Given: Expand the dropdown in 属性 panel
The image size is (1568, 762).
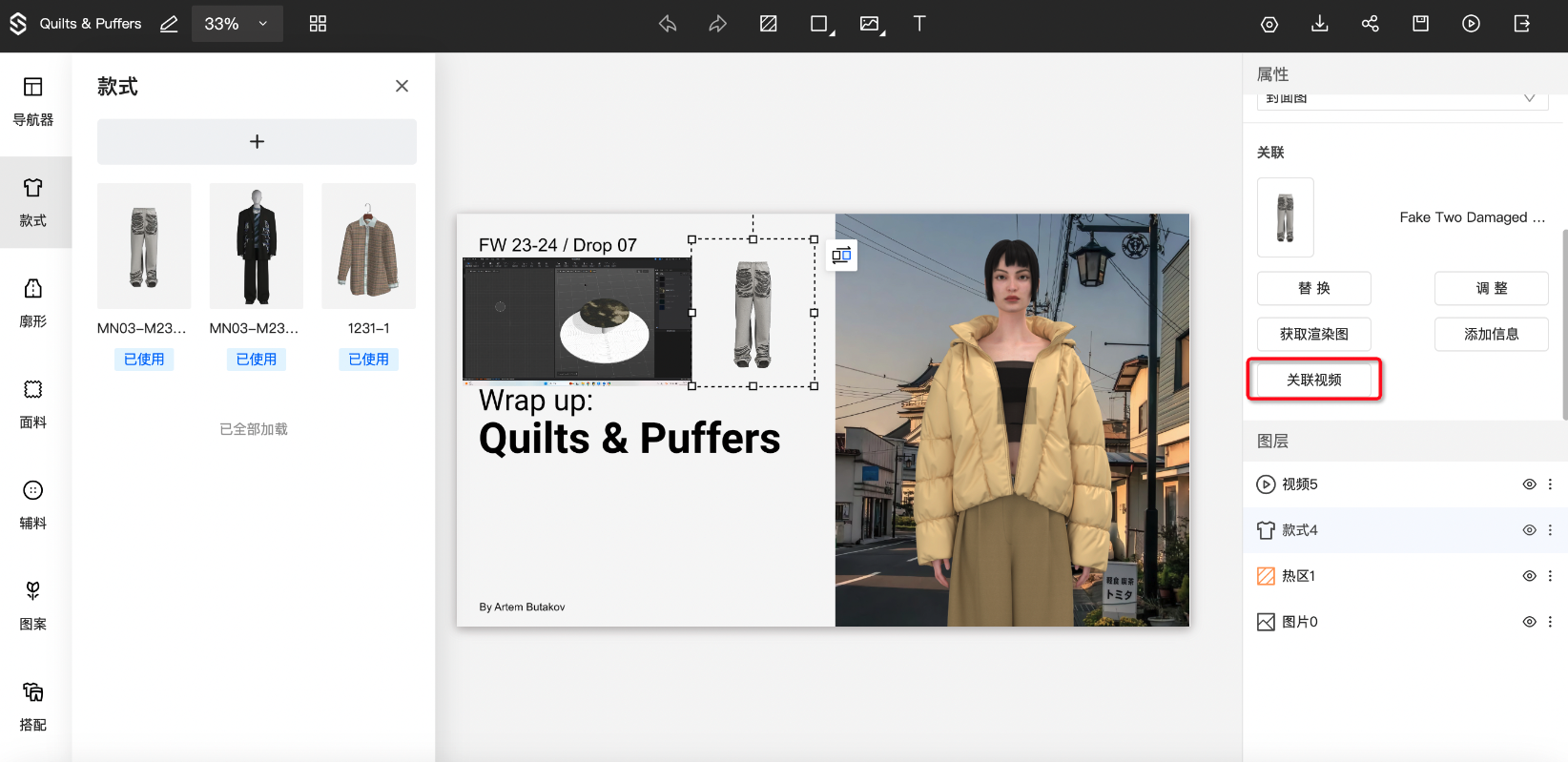Looking at the screenshot, I should pos(1529,99).
